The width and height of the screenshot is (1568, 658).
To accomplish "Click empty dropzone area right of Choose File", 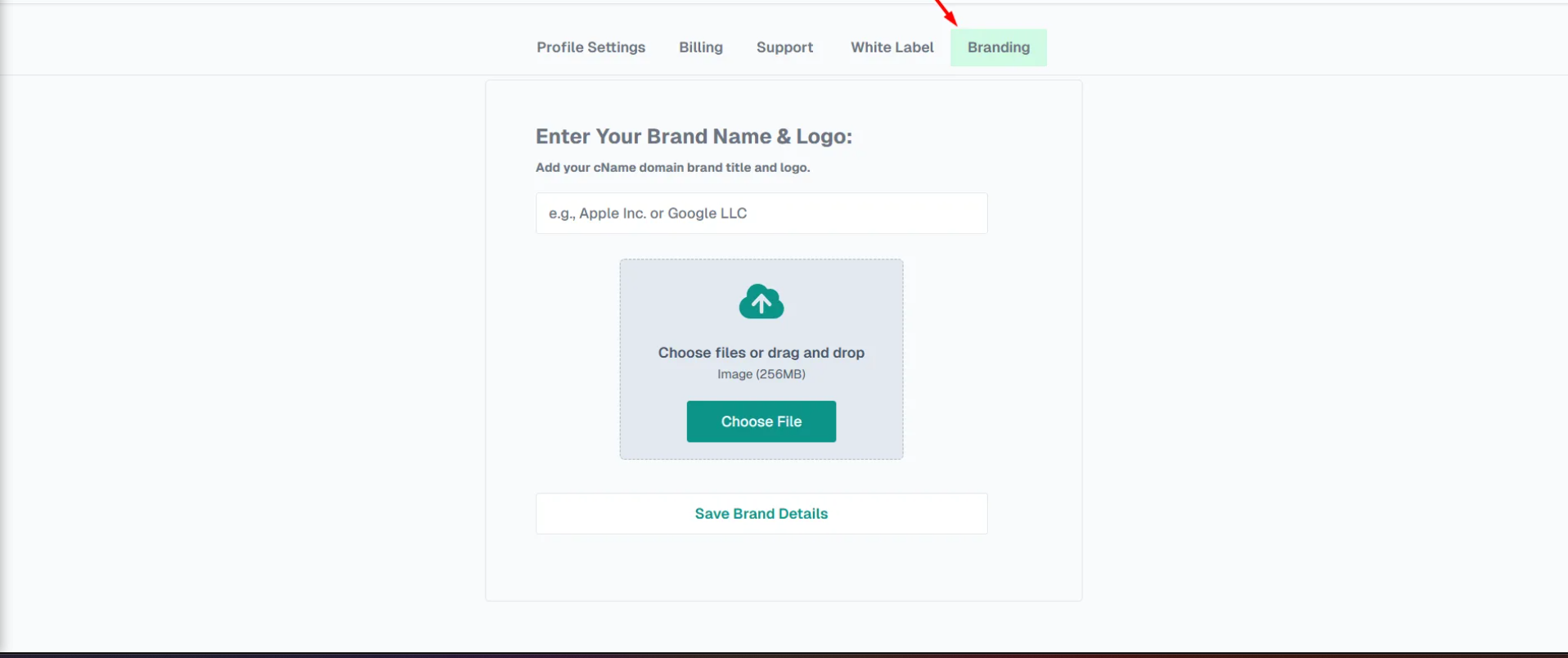I will [x=869, y=421].
